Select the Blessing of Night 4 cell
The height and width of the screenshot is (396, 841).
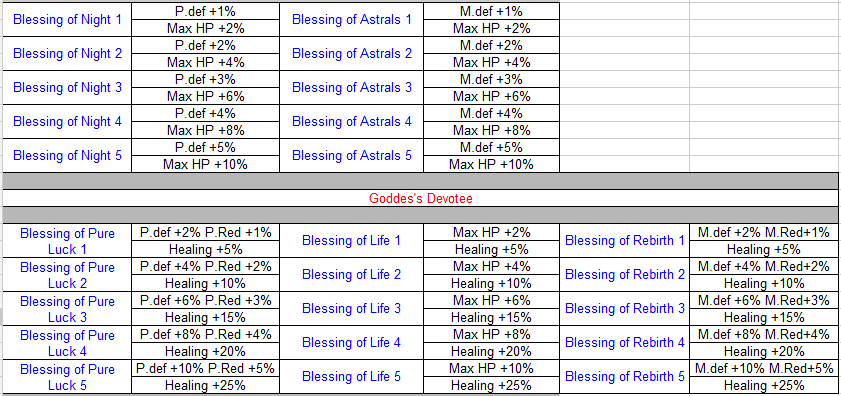coord(67,122)
